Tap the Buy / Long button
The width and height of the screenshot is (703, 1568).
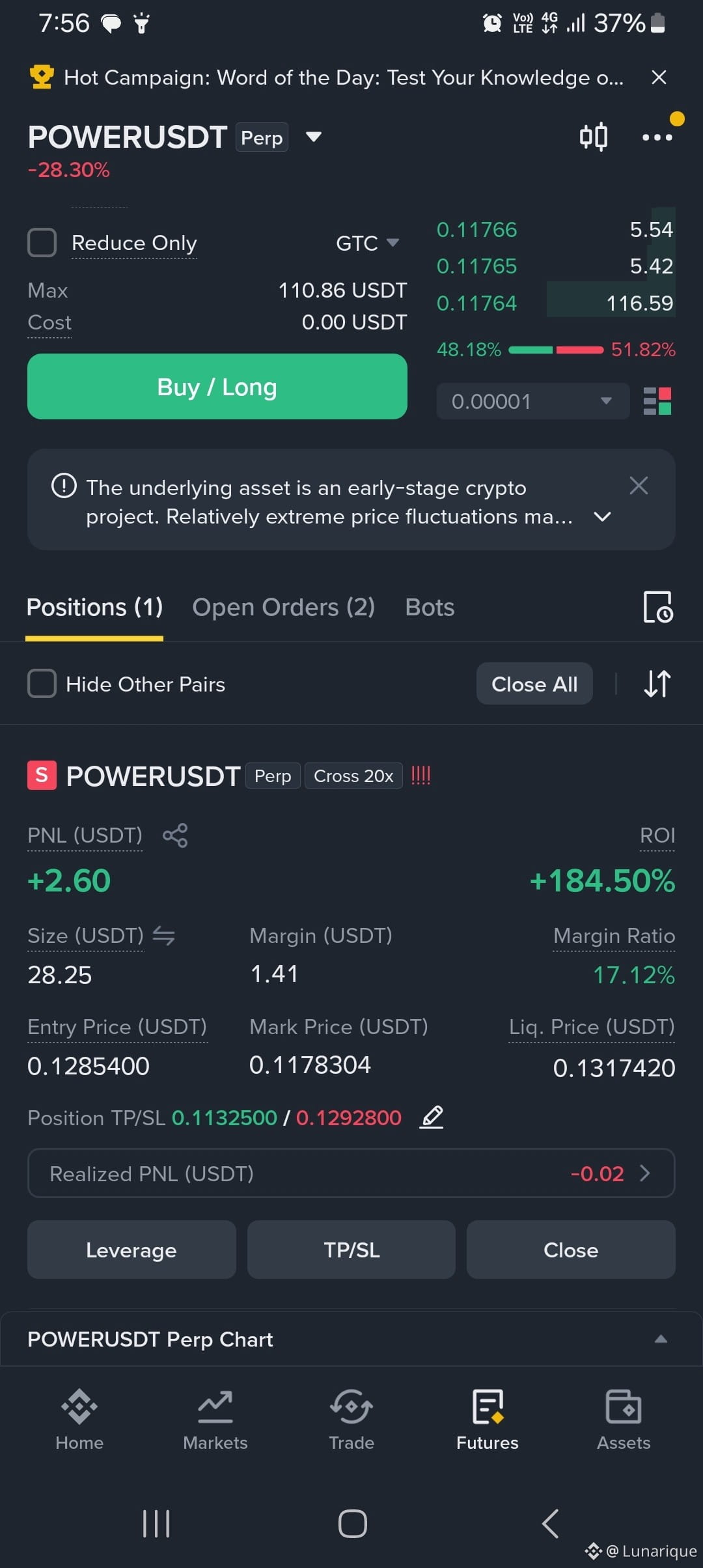(x=217, y=387)
